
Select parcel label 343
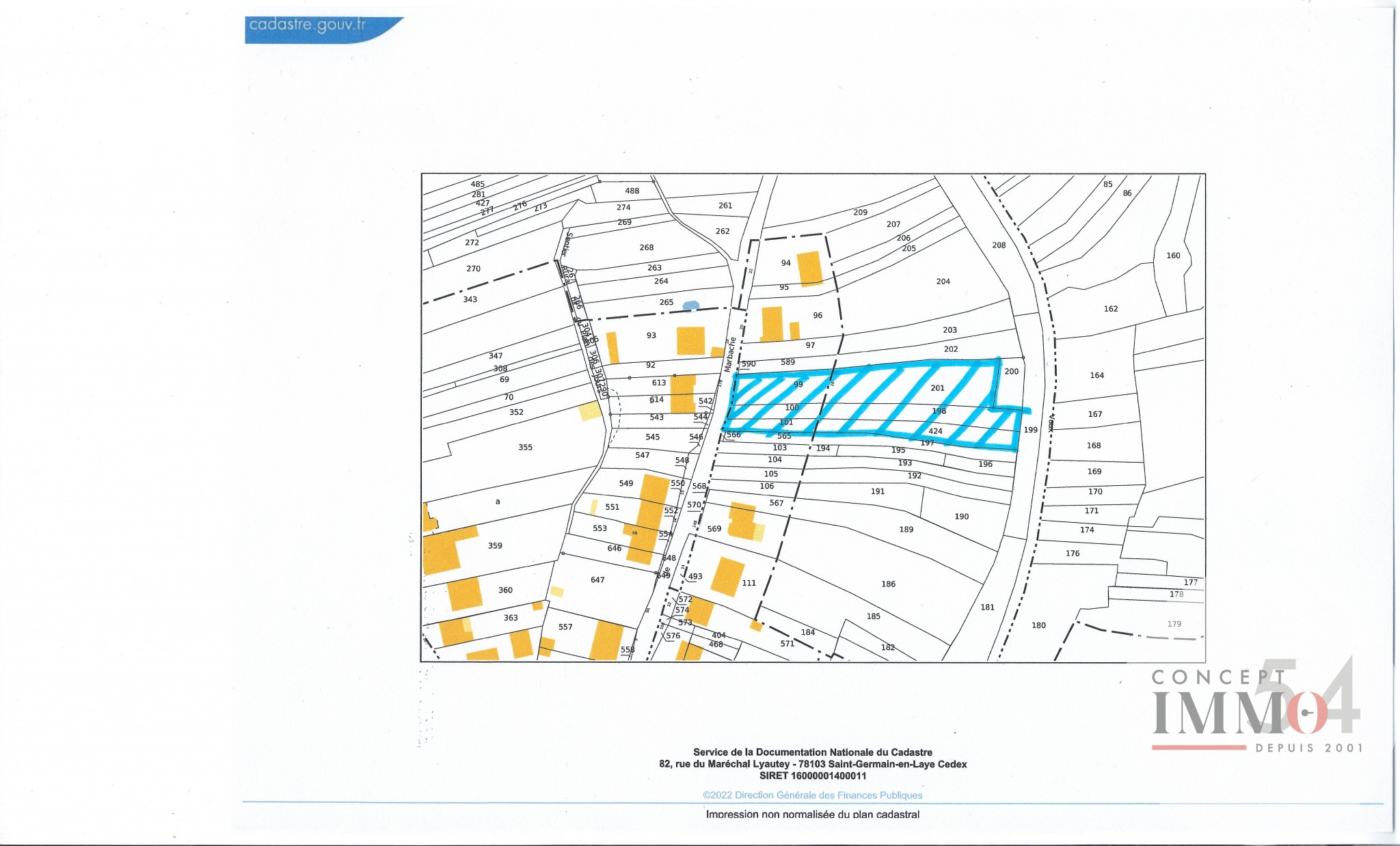(x=470, y=300)
